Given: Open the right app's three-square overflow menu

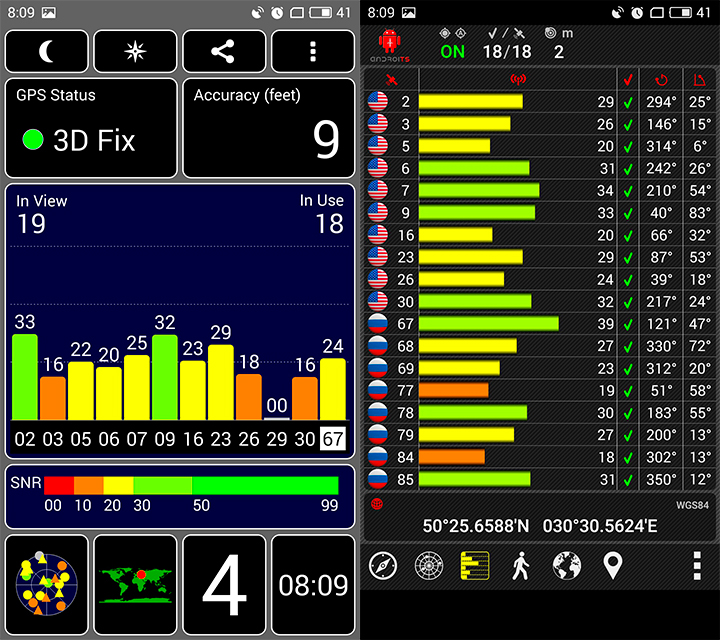Looking at the screenshot, I should click(x=695, y=566).
